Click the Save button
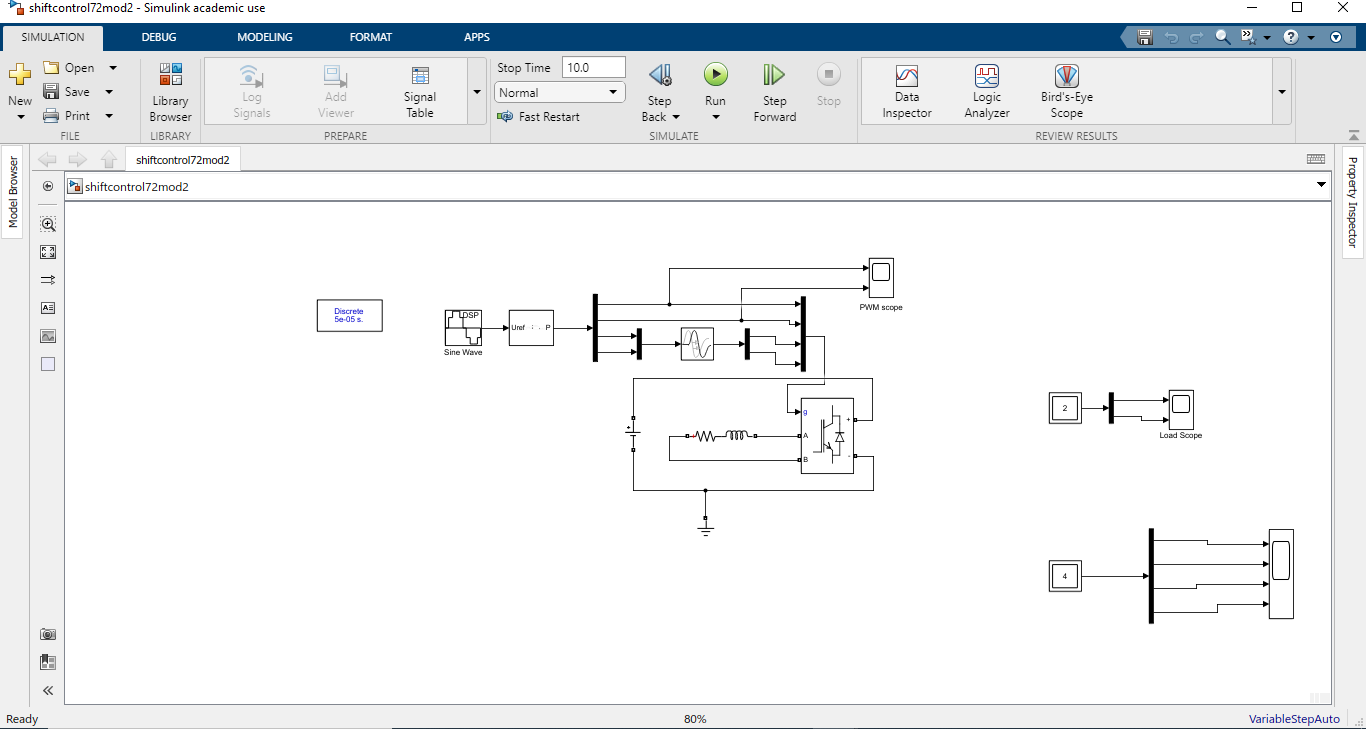The image size is (1366, 729). (66, 92)
